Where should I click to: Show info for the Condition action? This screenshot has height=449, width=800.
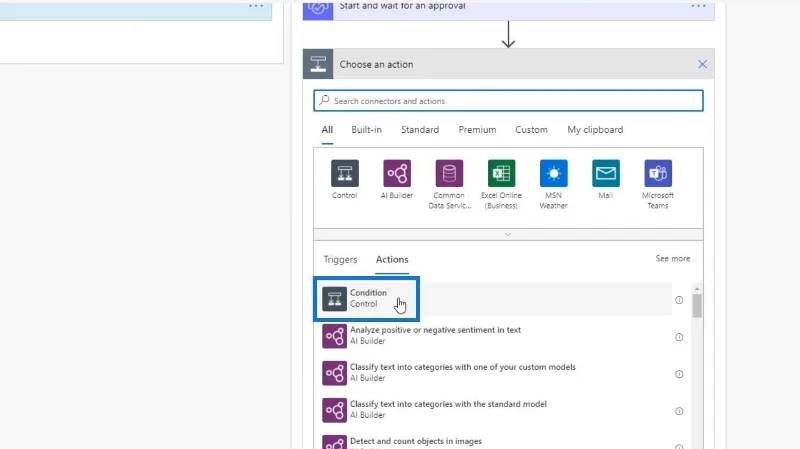click(x=679, y=300)
